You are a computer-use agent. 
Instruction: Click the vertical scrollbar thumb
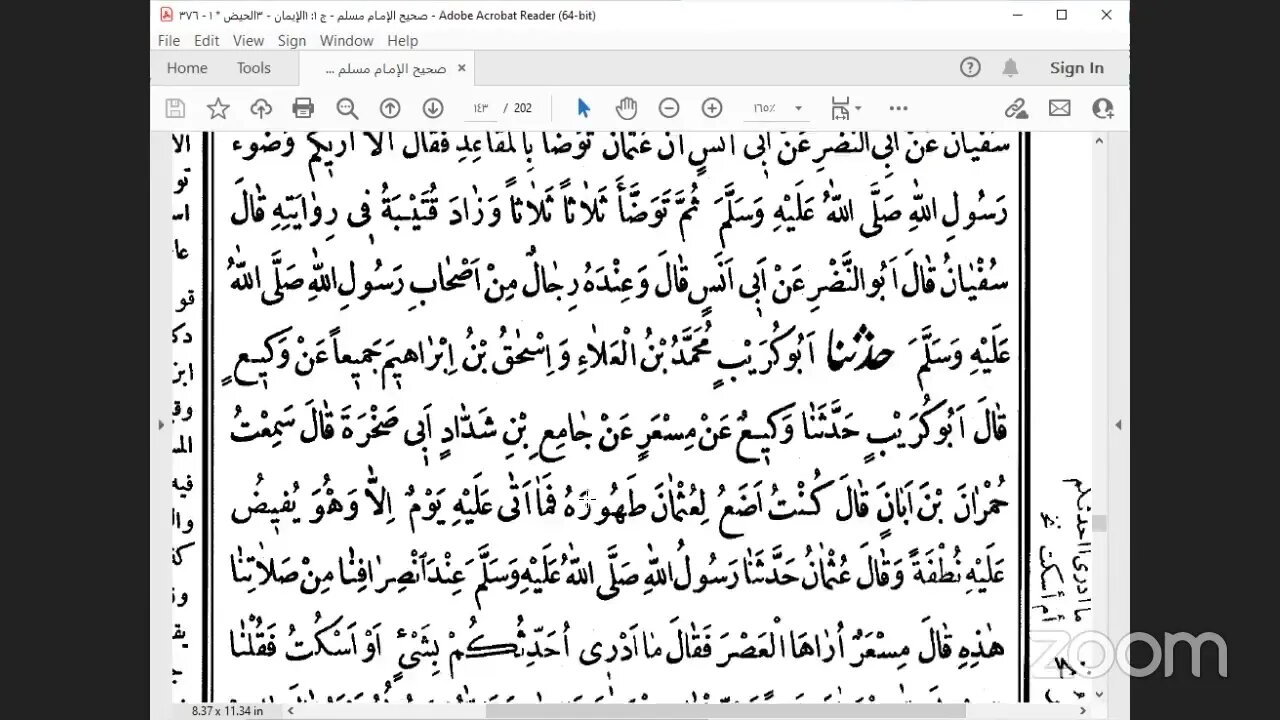tap(1101, 523)
